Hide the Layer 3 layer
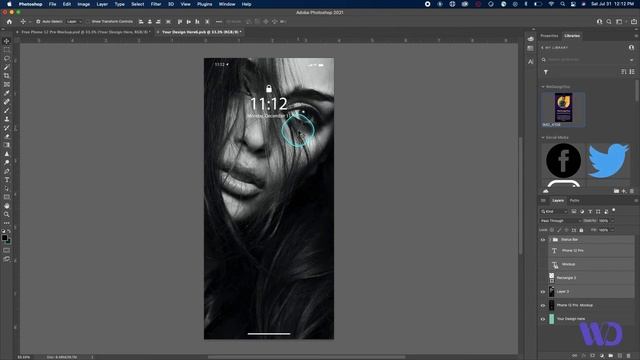This screenshot has width=640, height=360. 543,292
